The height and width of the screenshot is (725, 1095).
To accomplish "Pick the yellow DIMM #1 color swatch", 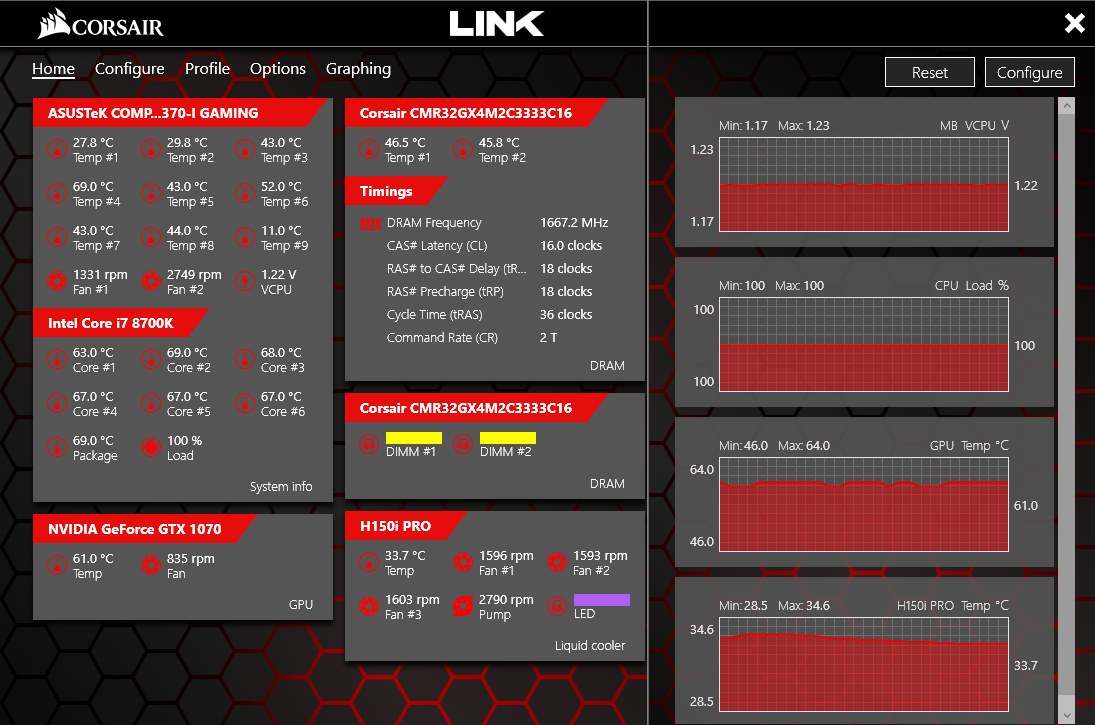I will pyautogui.click(x=414, y=438).
